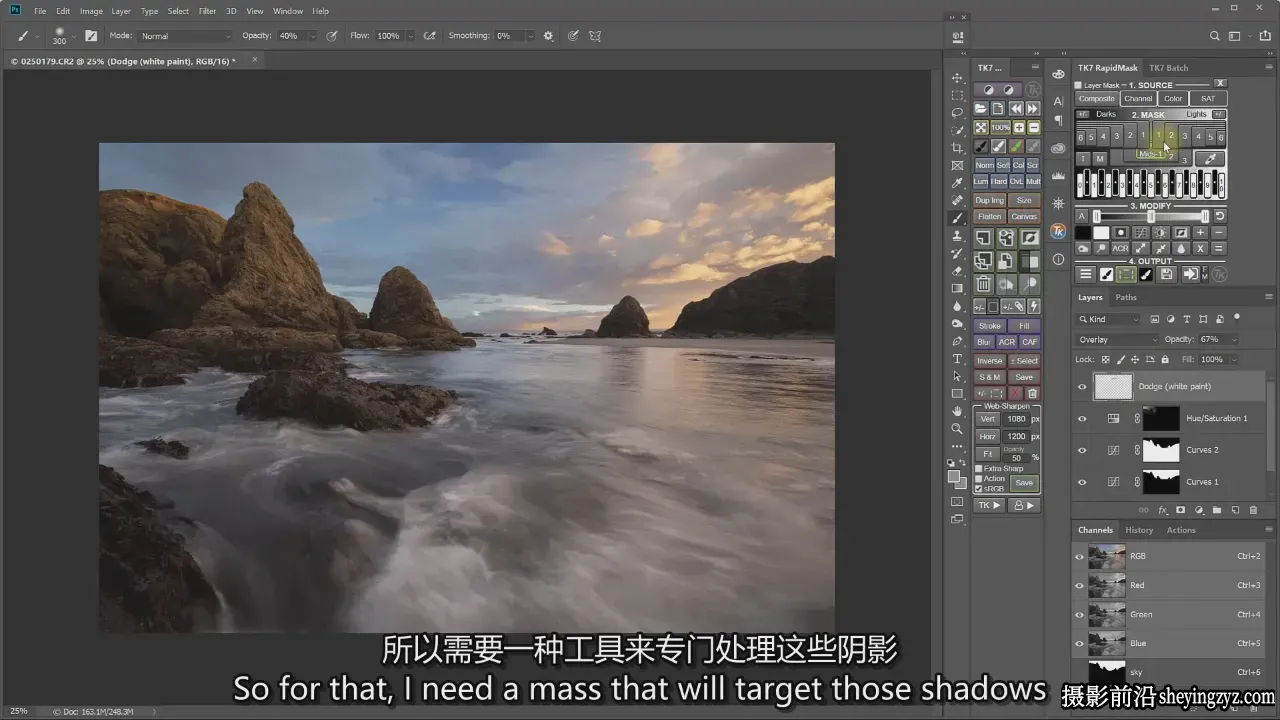Click the SAT source button
Viewport: 1280px width, 720px height.
click(1208, 99)
